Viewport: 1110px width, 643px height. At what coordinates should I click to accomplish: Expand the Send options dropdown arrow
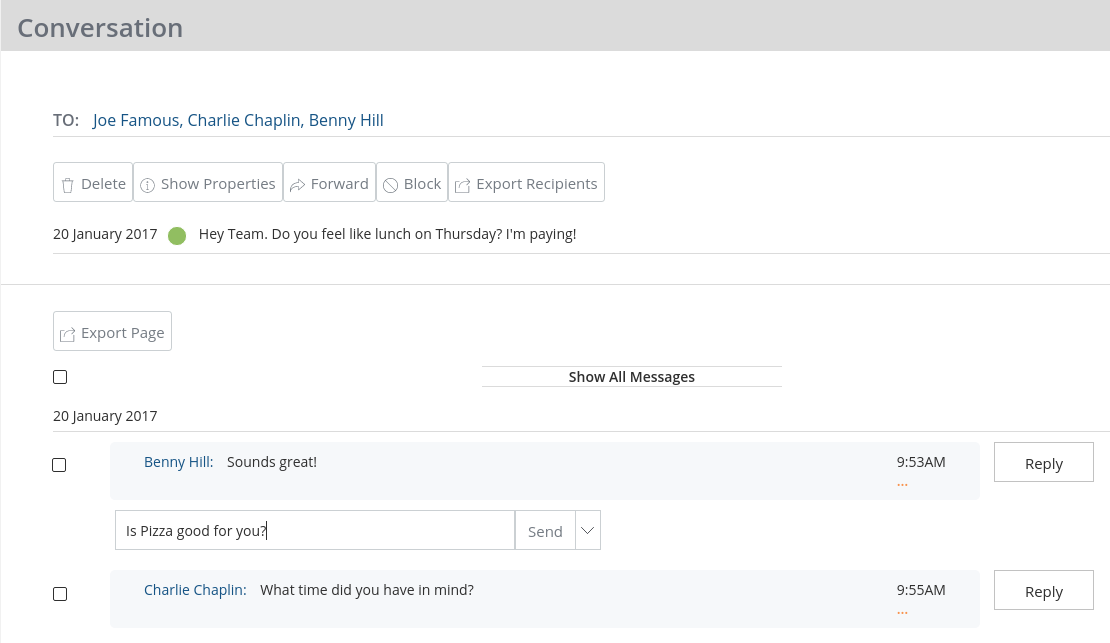pyautogui.click(x=588, y=530)
